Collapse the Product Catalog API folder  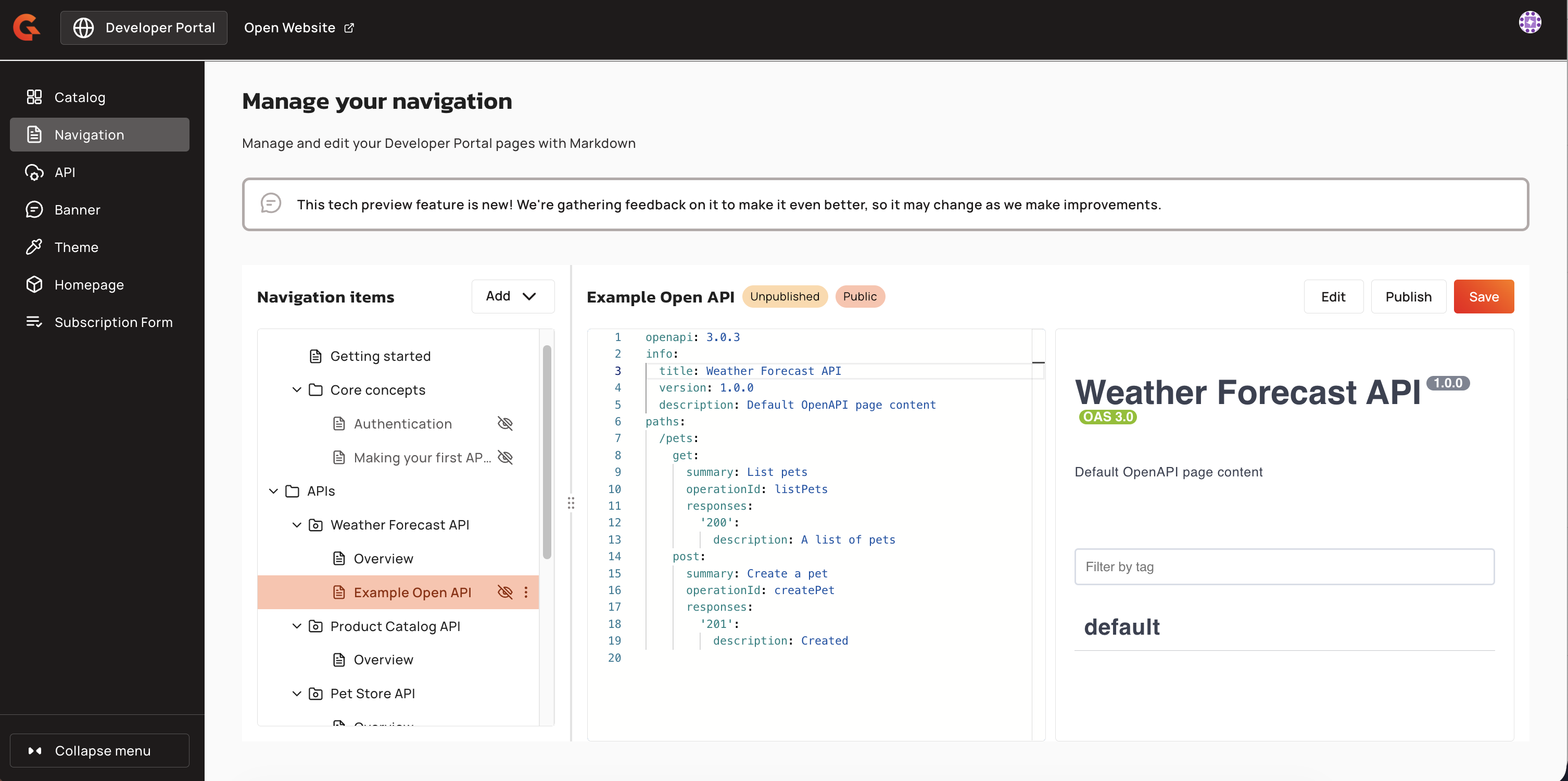(x=296, y=626)
